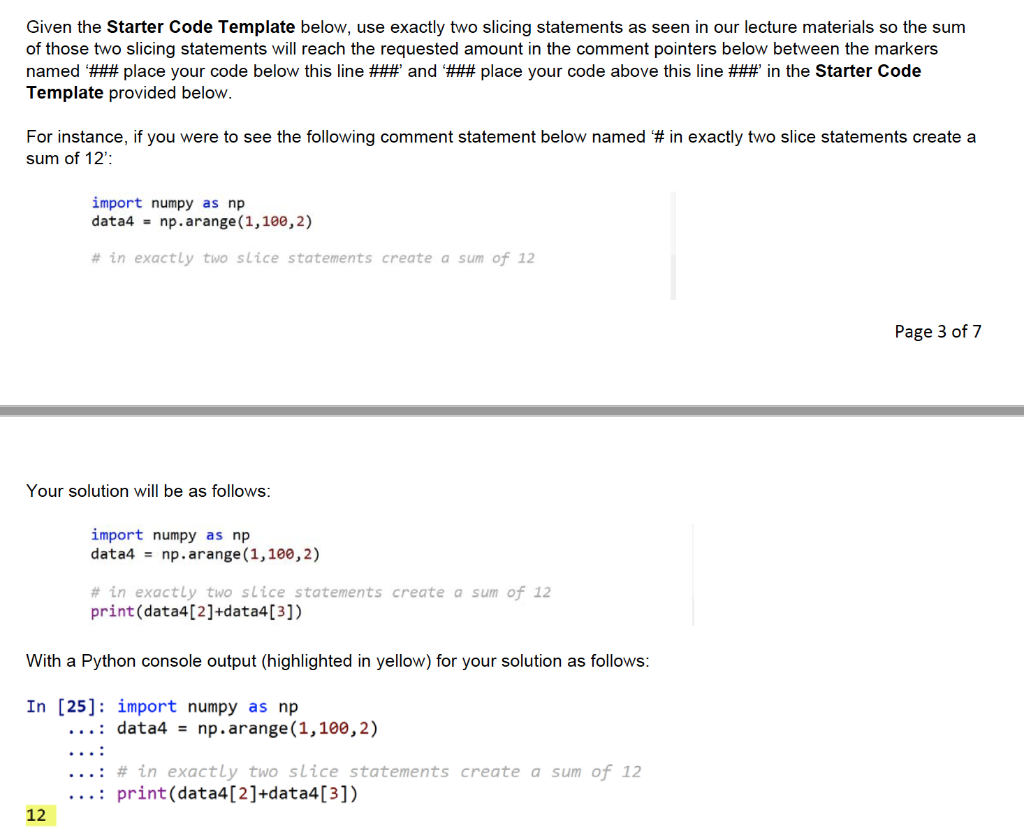Screen dimensions: 1024x840
Task: Click the Page 3 of 7 label
Action: (937, 331)
